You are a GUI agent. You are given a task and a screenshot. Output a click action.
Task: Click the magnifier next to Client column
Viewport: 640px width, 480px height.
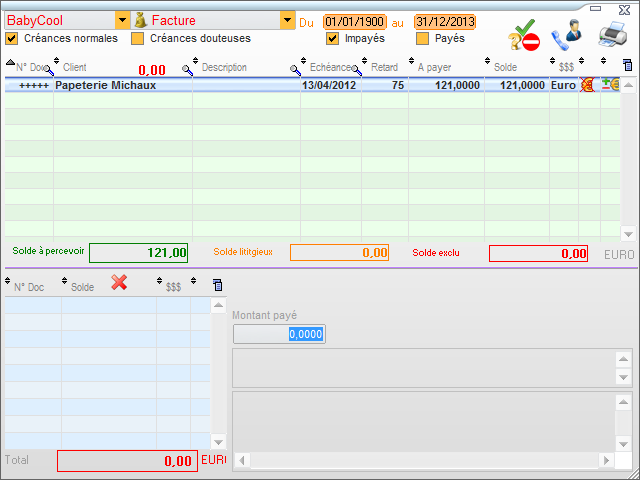(x=187, y=68)
